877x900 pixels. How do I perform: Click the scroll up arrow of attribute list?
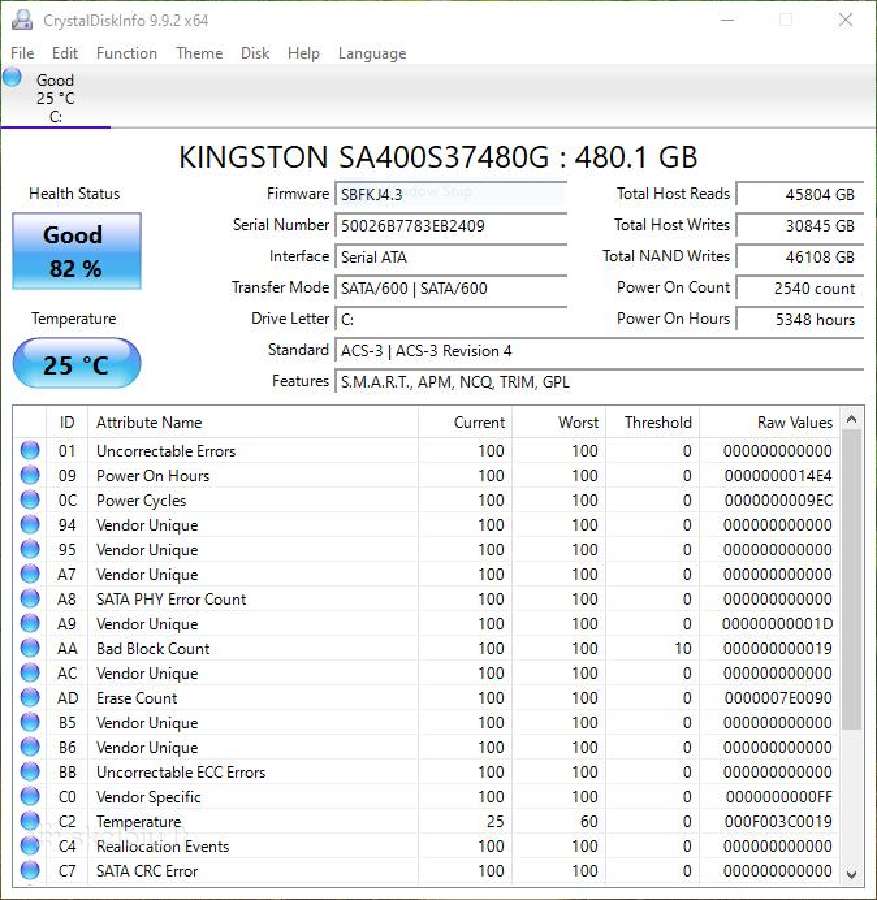pos(852,420)
